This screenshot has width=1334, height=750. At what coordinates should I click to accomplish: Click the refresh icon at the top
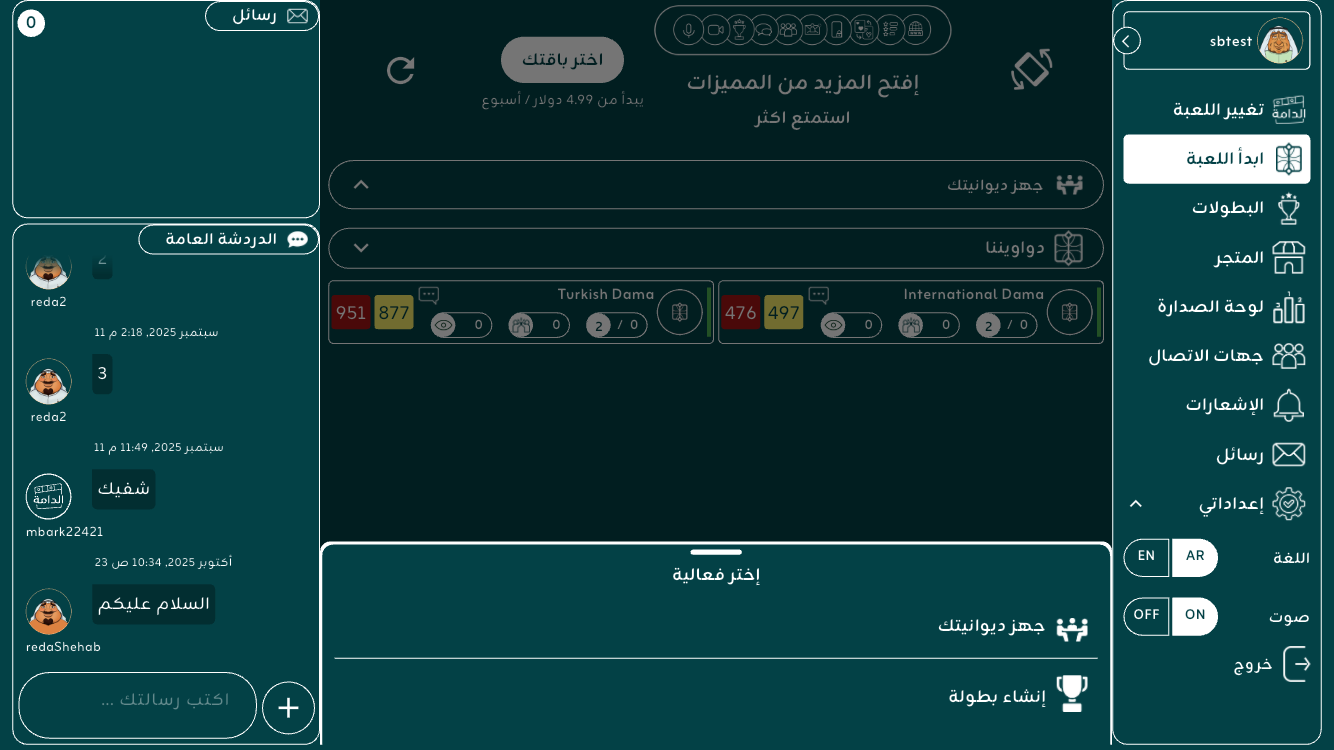coord(400,70)
